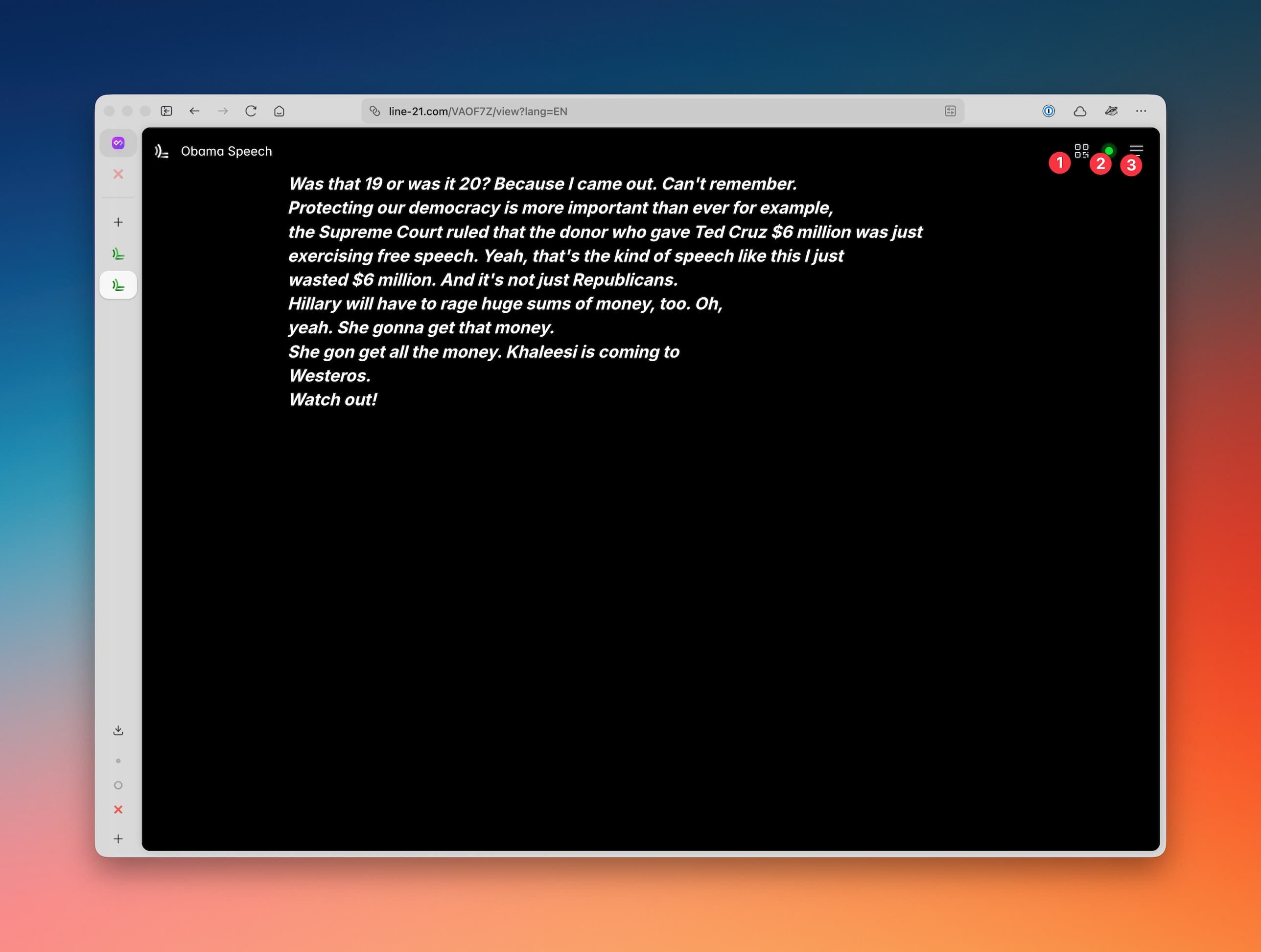Open a new tab with the plus button
The width and height of the screenshot is (1261, 952).
(x=118, y=222)
